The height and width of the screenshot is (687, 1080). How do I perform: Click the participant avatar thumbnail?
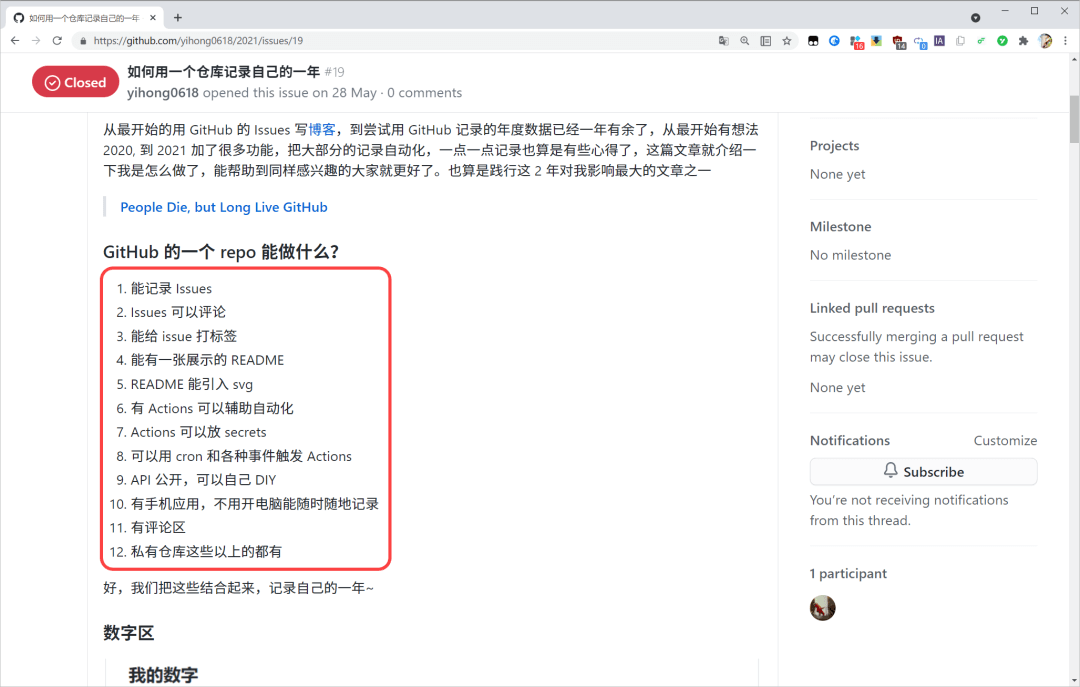tap(822, 608)
